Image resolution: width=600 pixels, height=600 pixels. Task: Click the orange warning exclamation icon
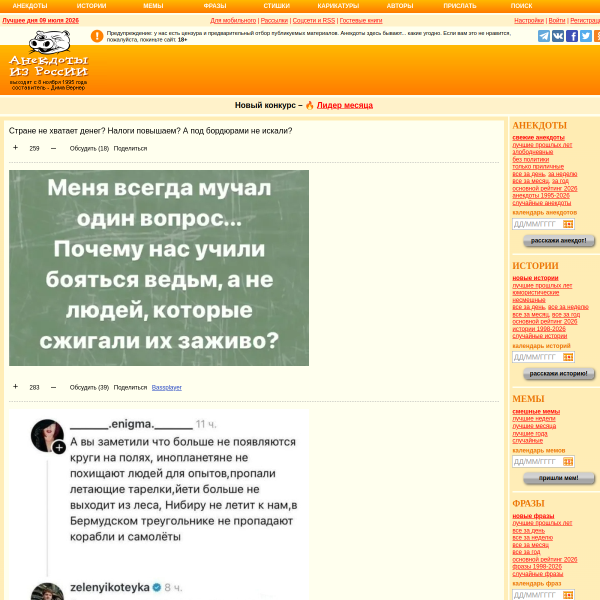pos(97,36)
